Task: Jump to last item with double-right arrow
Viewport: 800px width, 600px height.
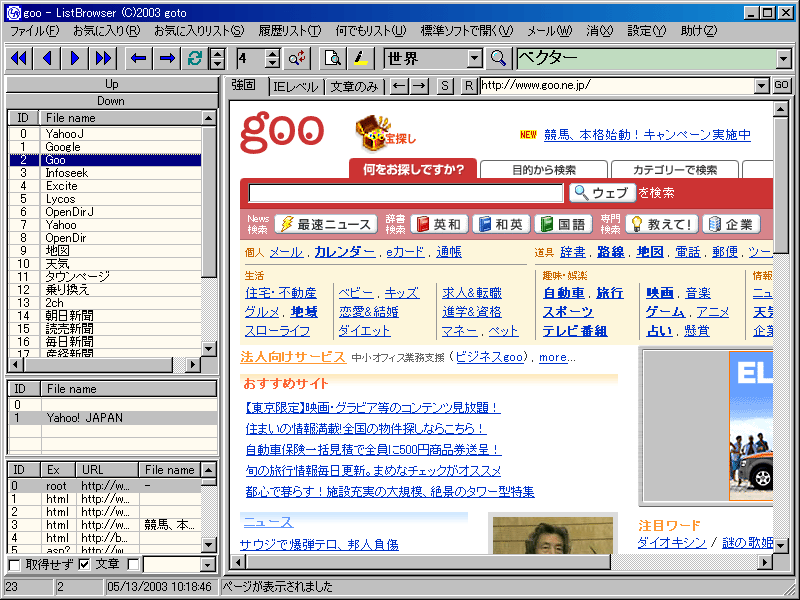Action: (x=104, y=59)
